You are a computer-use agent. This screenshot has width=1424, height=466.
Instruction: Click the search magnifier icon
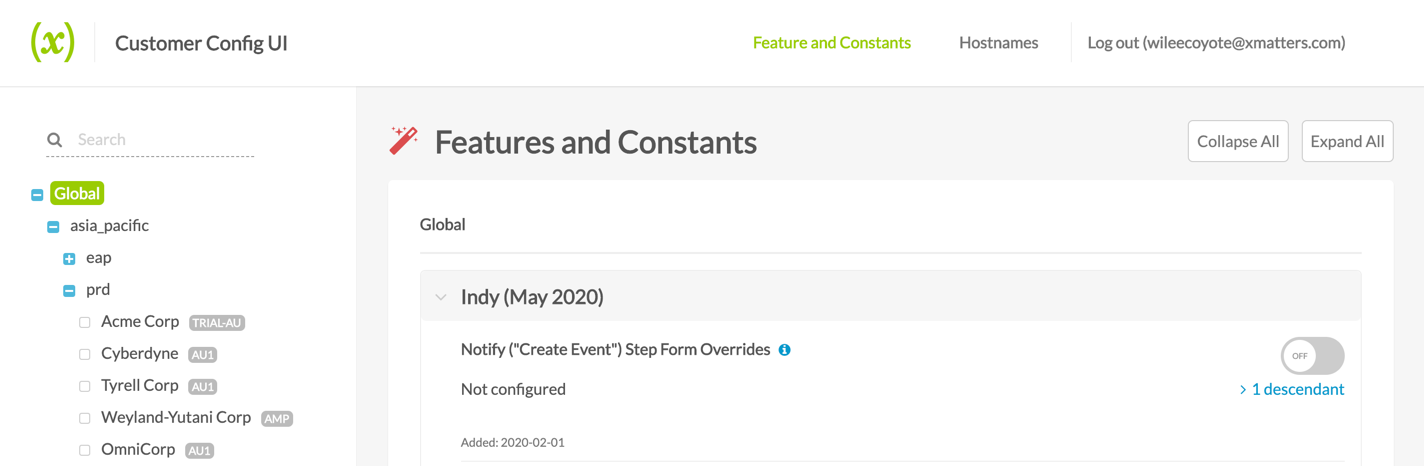55,140
